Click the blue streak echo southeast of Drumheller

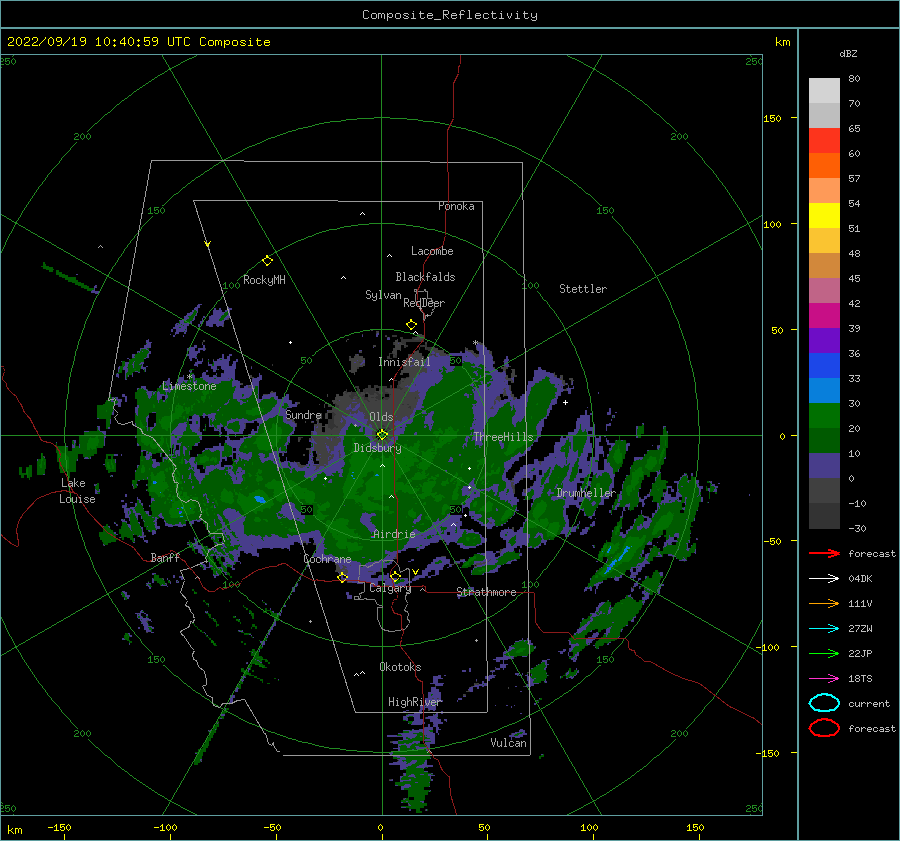pos(617,559)
